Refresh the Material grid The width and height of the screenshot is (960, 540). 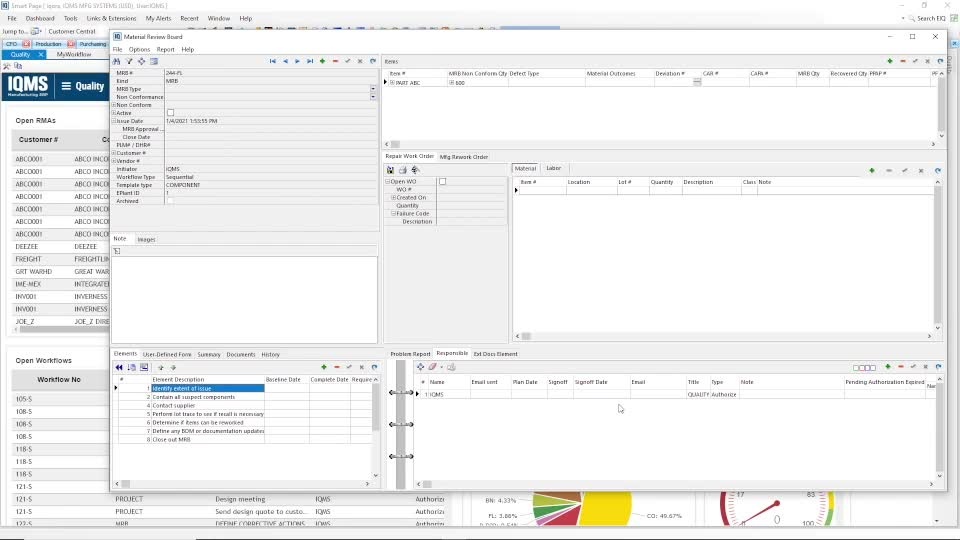pos(938,171)
